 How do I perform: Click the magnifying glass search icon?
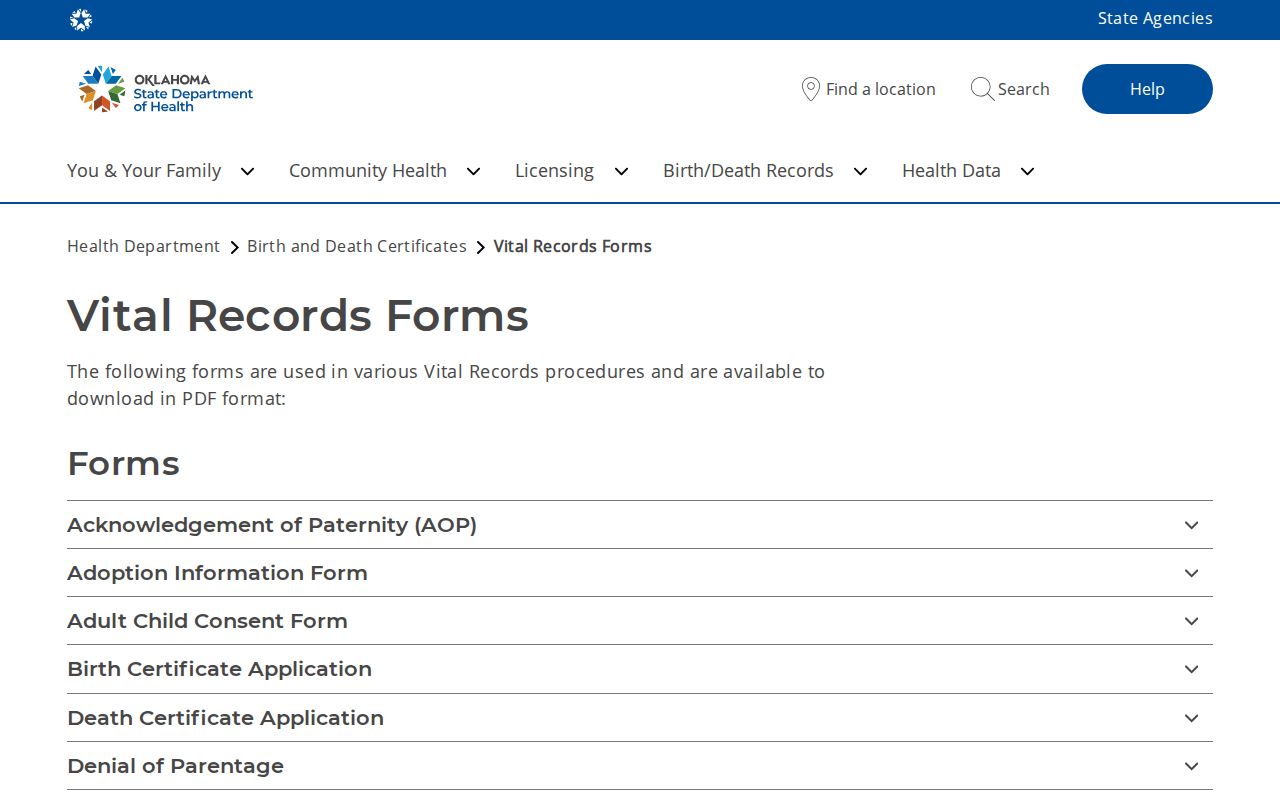[x=982, y=89]
